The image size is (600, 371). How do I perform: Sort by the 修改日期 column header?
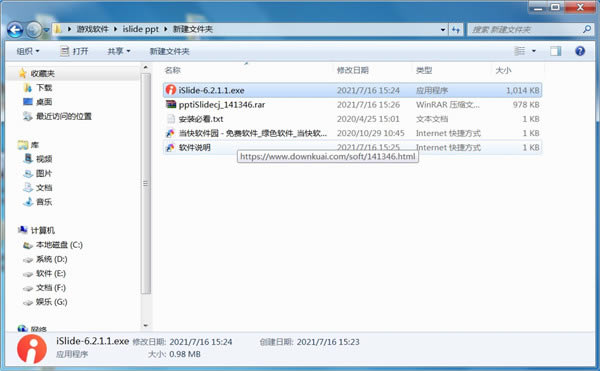tap(352, 70)
